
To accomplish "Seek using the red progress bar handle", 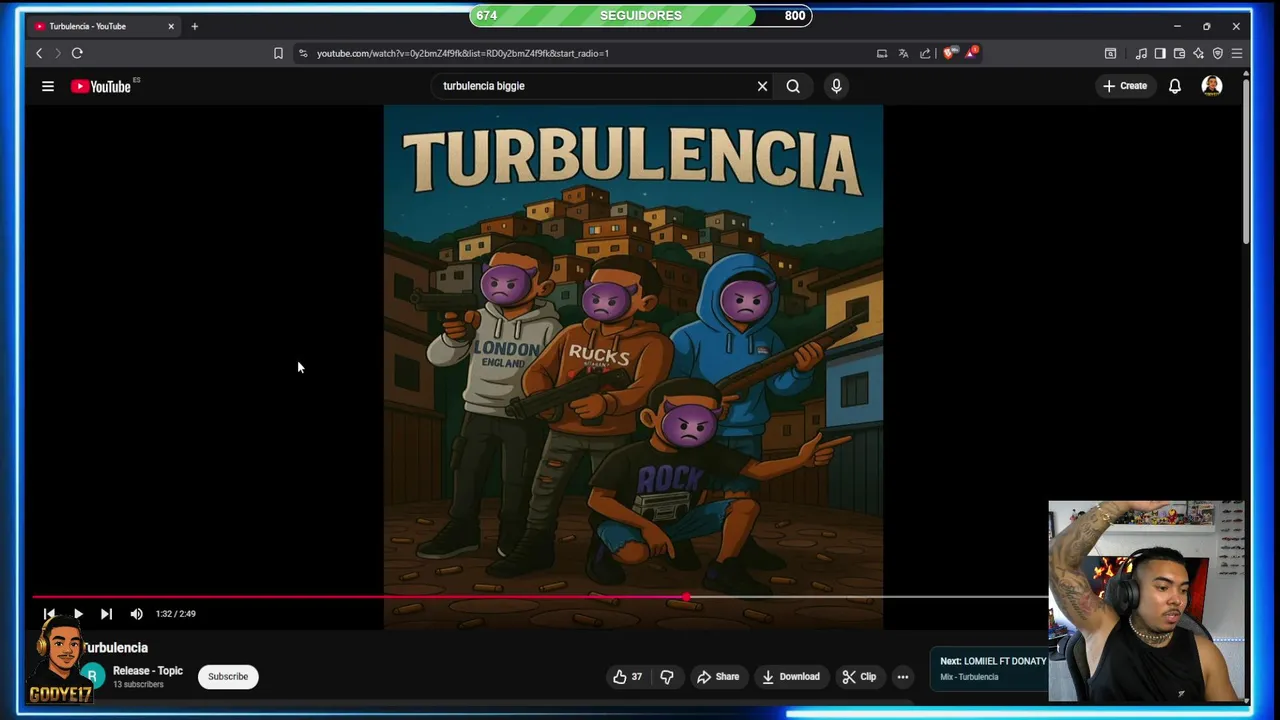I will coord(686,597).
